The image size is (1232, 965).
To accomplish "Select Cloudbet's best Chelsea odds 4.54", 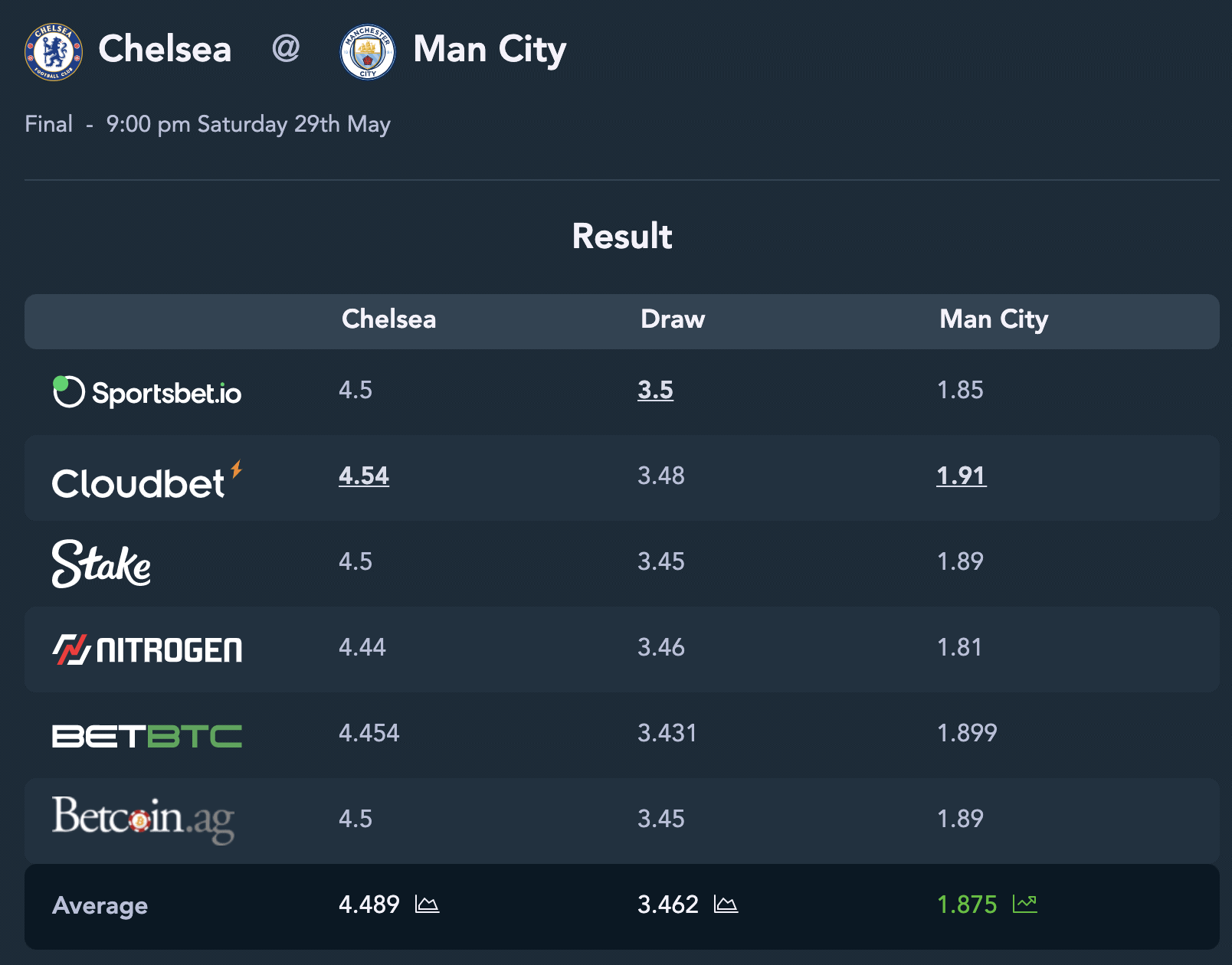I will [364, 476].
